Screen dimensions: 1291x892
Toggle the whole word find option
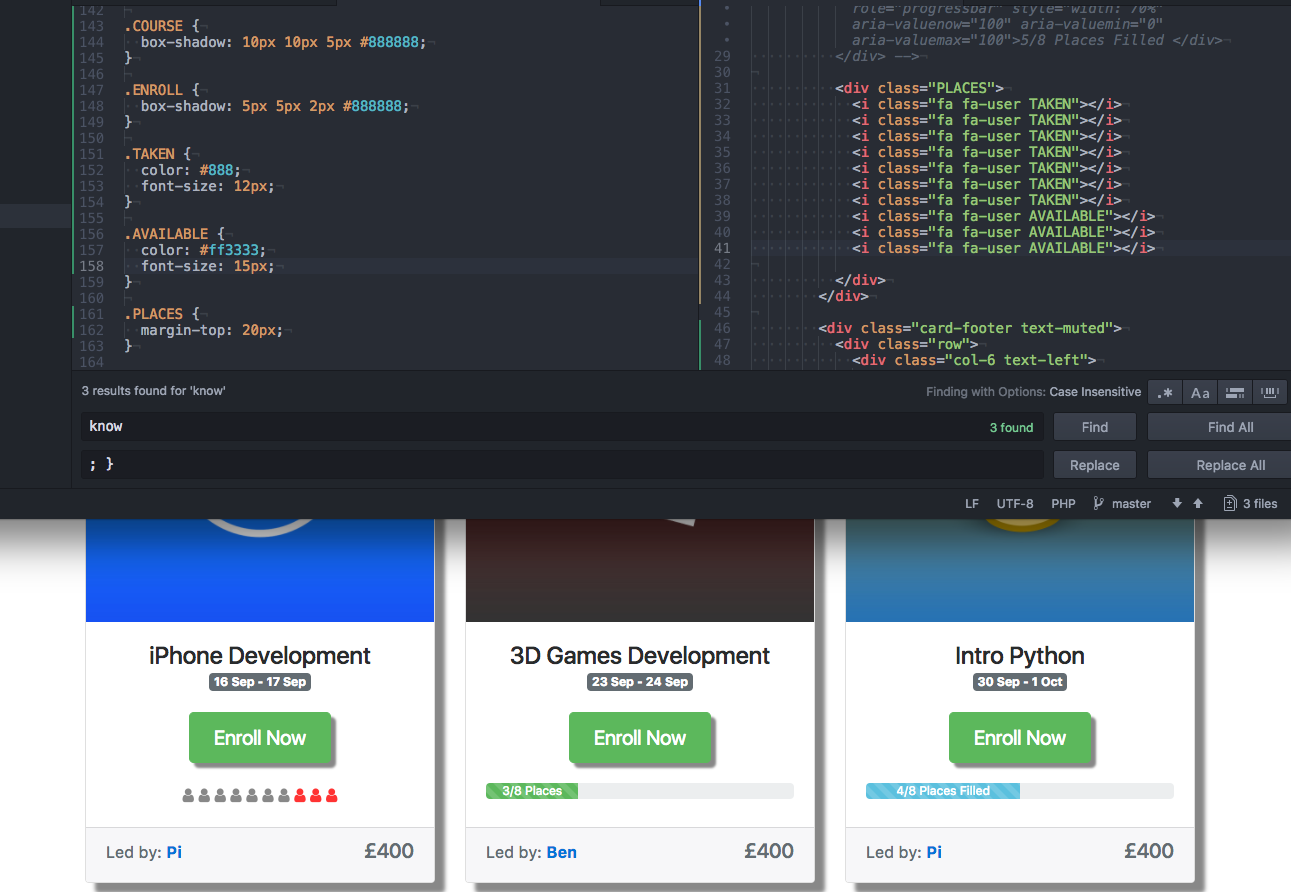pyautogui.click(x=1270, y=393)
